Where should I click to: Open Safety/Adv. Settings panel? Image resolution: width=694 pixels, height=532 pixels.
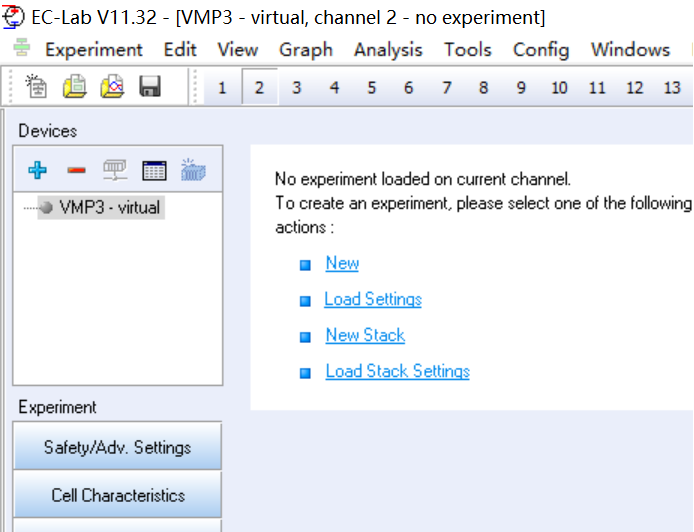(x=117, y=447)
